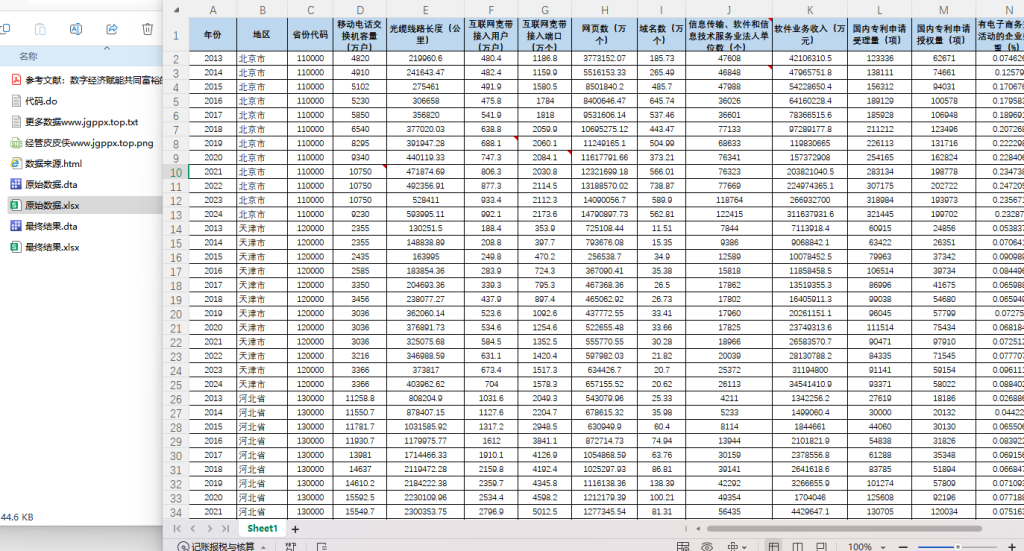Switch to normal view icon in status bar
The image size is (1024, 551).
[x=774, y=546]
